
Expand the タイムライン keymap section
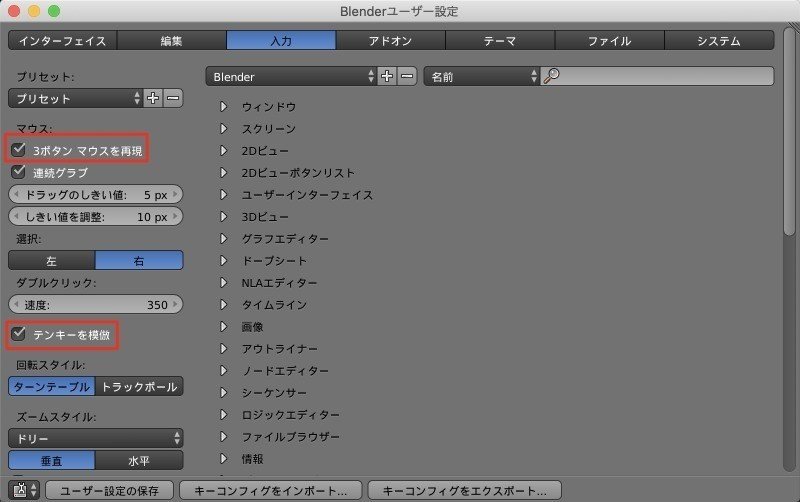click(223, 305)
